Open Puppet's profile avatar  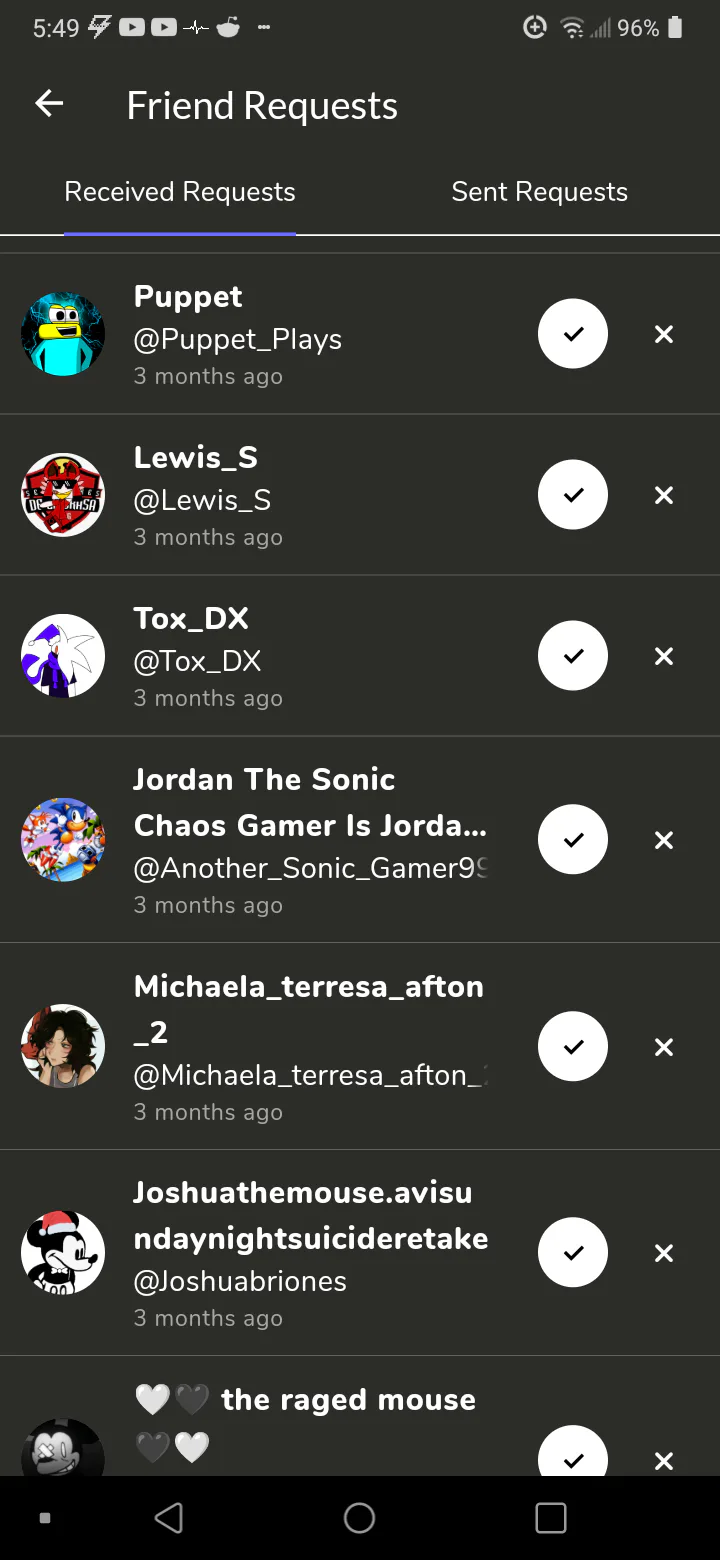pos(63,334)
